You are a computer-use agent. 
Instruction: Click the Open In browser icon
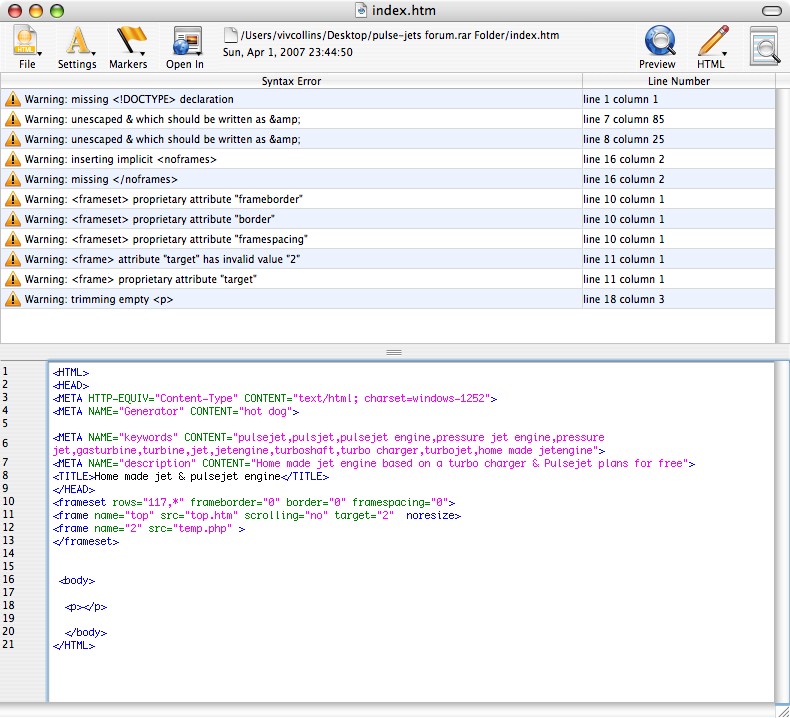pyautogui.click(x=185, y=46)
